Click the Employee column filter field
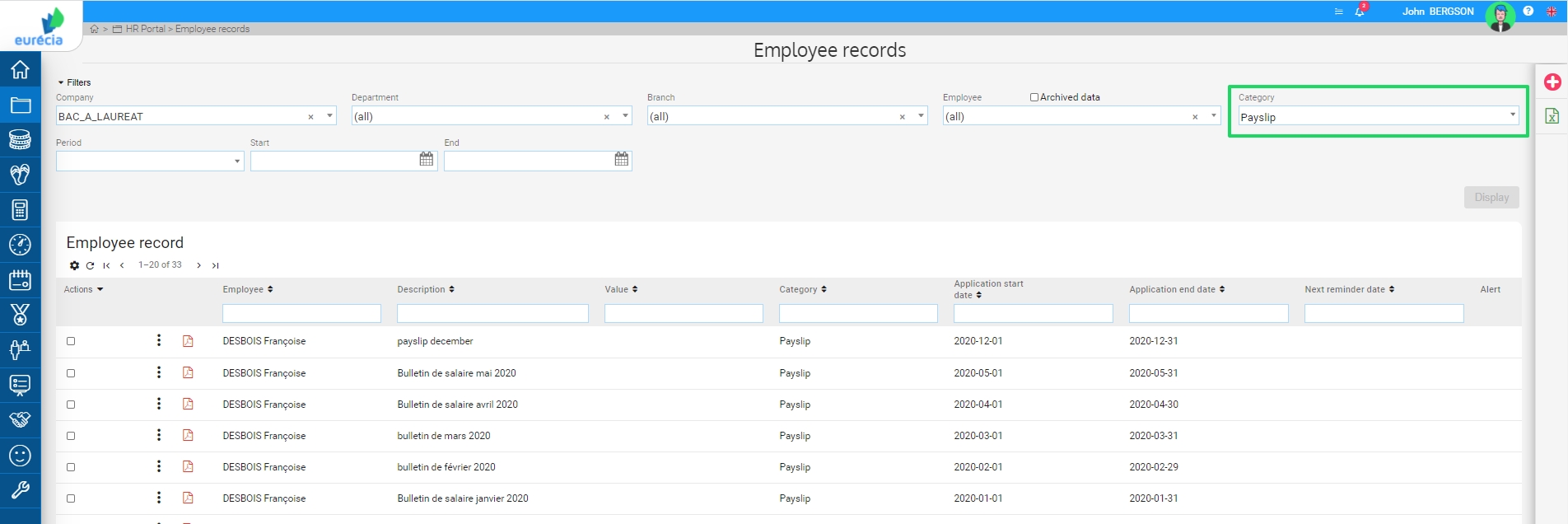The height and width of the screenshot is (524, 1568). pyautogui.click(x=301, y=313)
